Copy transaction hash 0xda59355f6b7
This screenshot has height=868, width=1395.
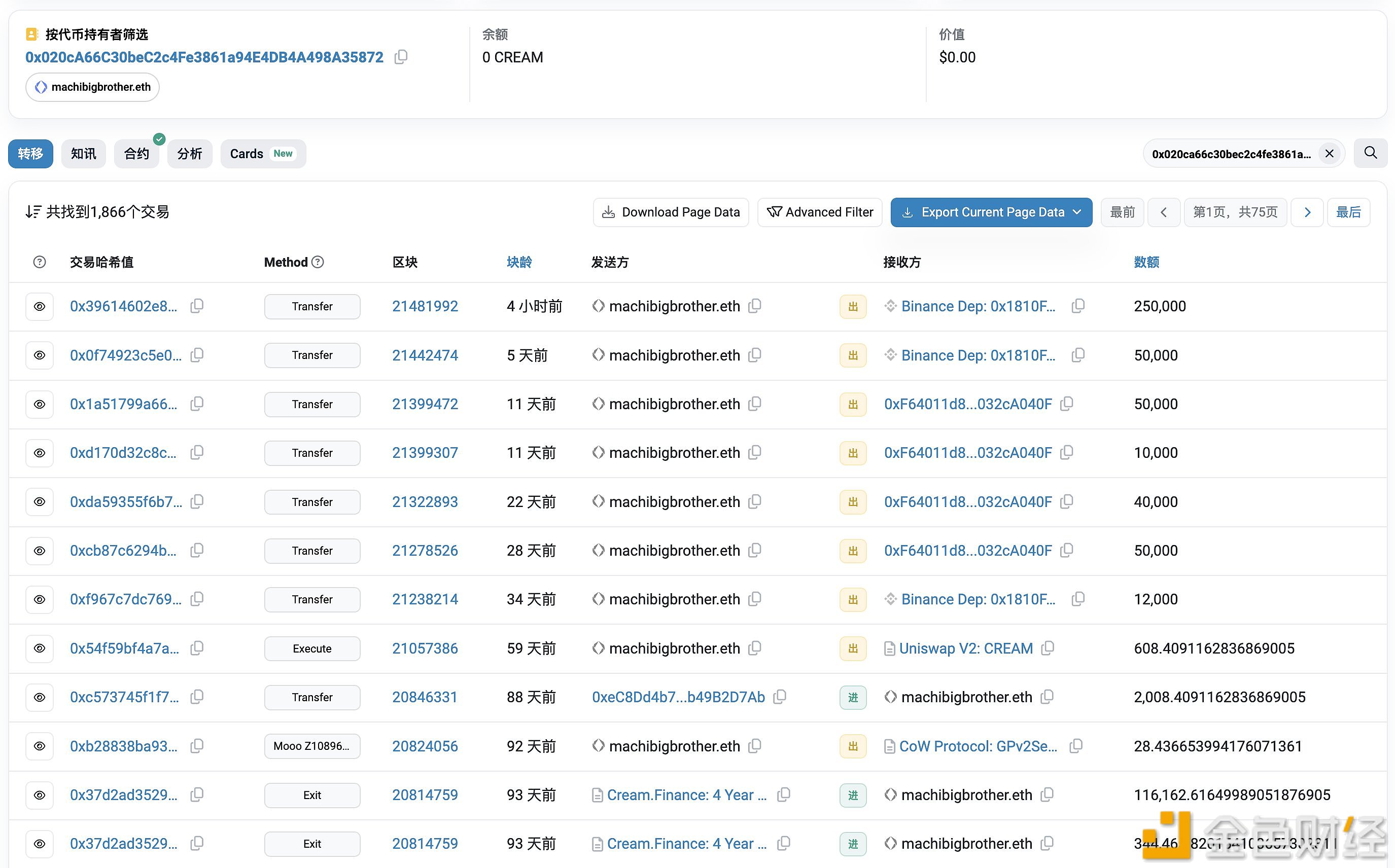click(197, 501)
